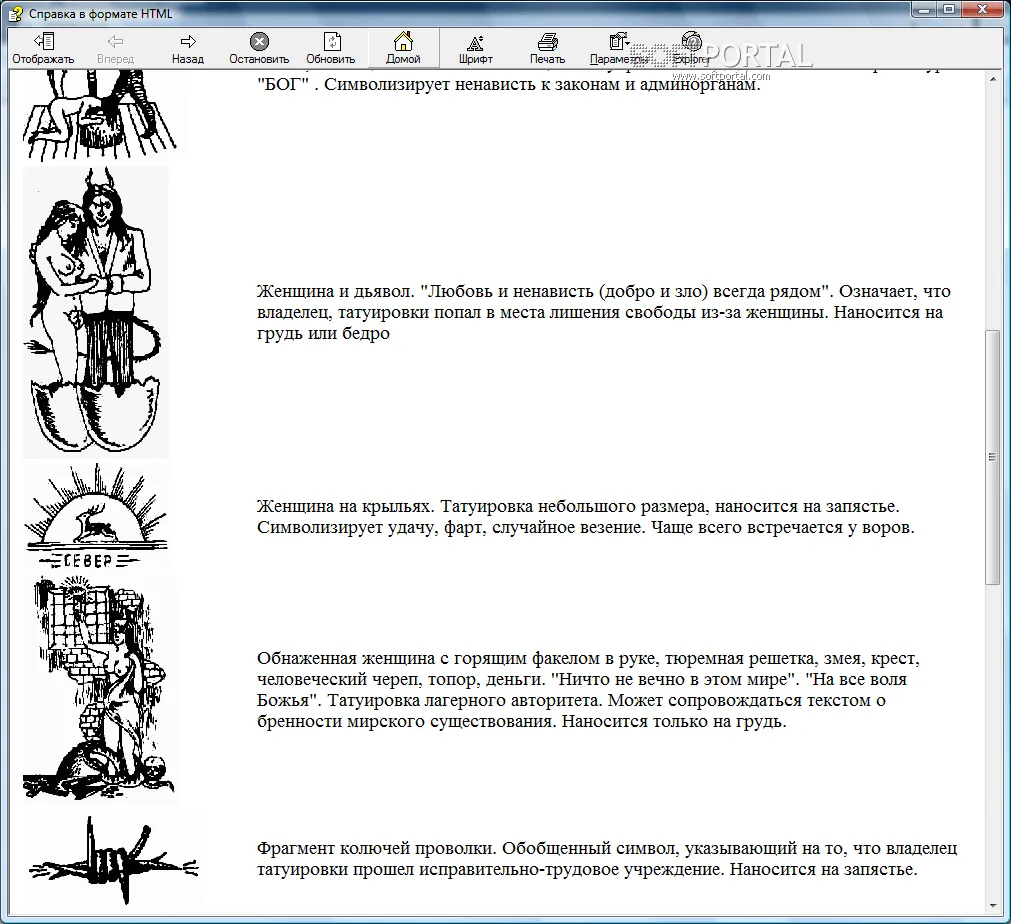This screenshot has width=1011, height=924.
Task: Open the home page via Домой
Action: tap(403, 48)
